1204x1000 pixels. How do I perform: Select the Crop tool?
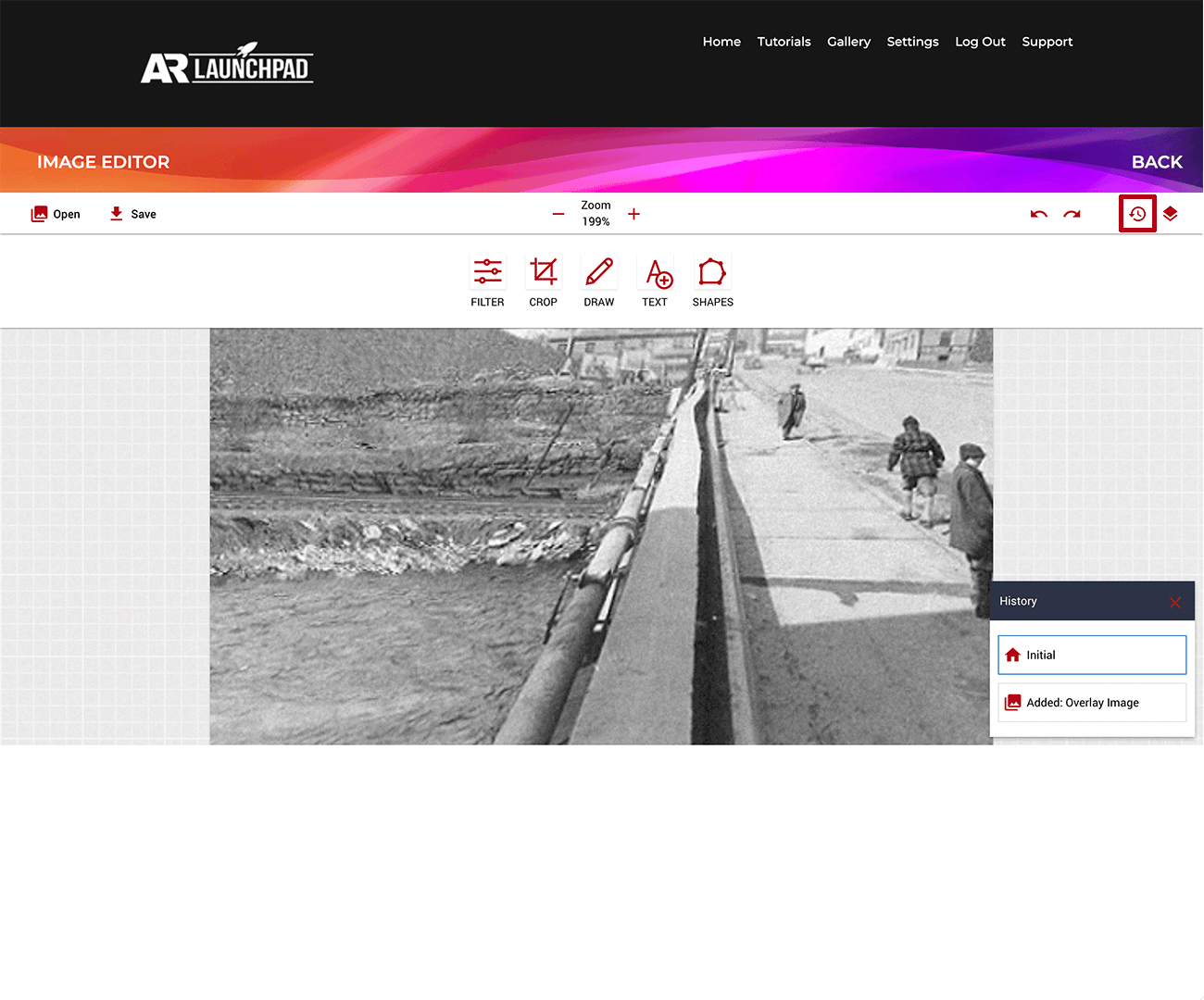click(x=544, y=281)
